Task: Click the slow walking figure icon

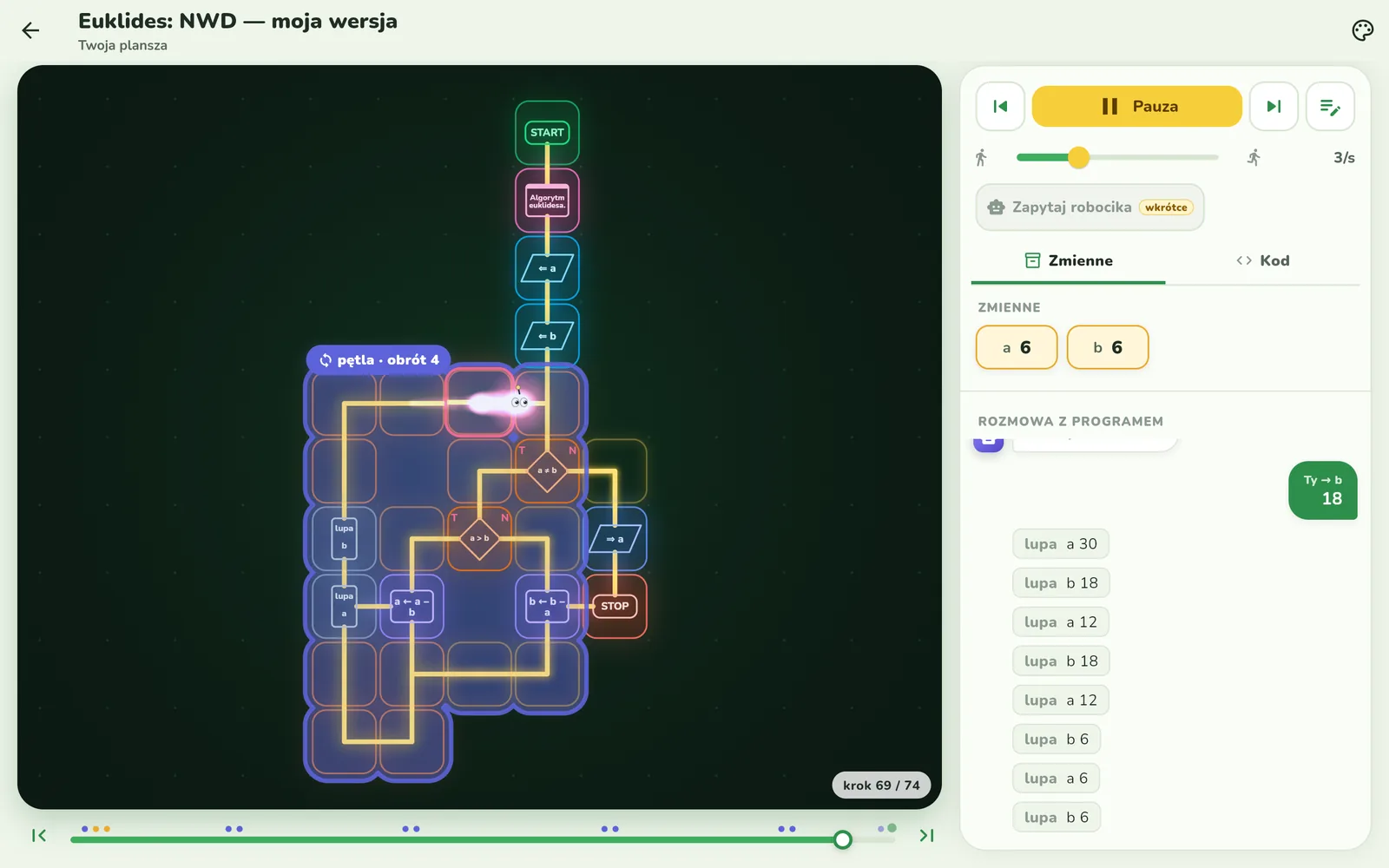Action: pos(981,157)
